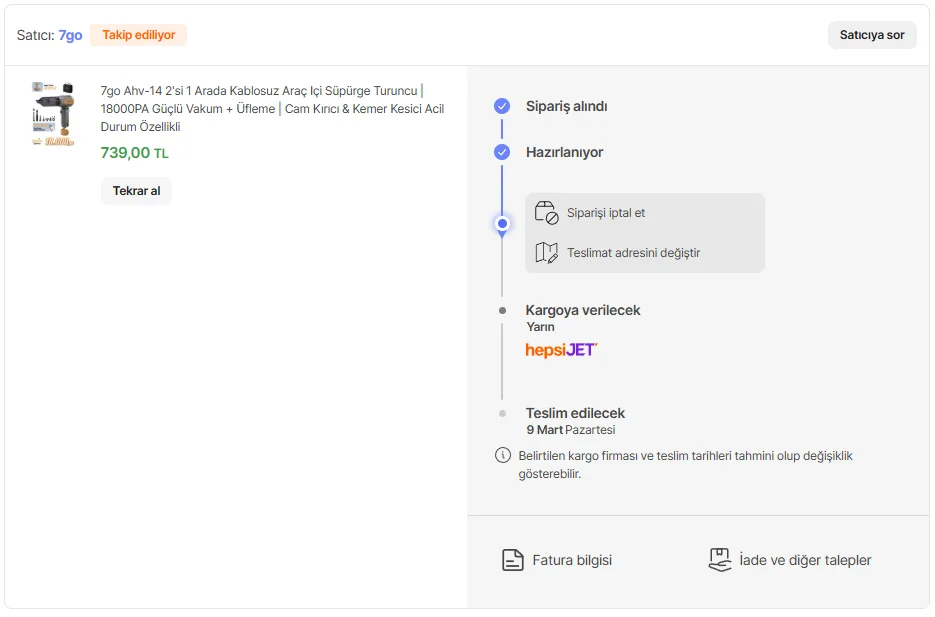Click the Sipariş alındı checkmark icon
This screenshot has width=935, height=617.
click(x=502, y=106)
